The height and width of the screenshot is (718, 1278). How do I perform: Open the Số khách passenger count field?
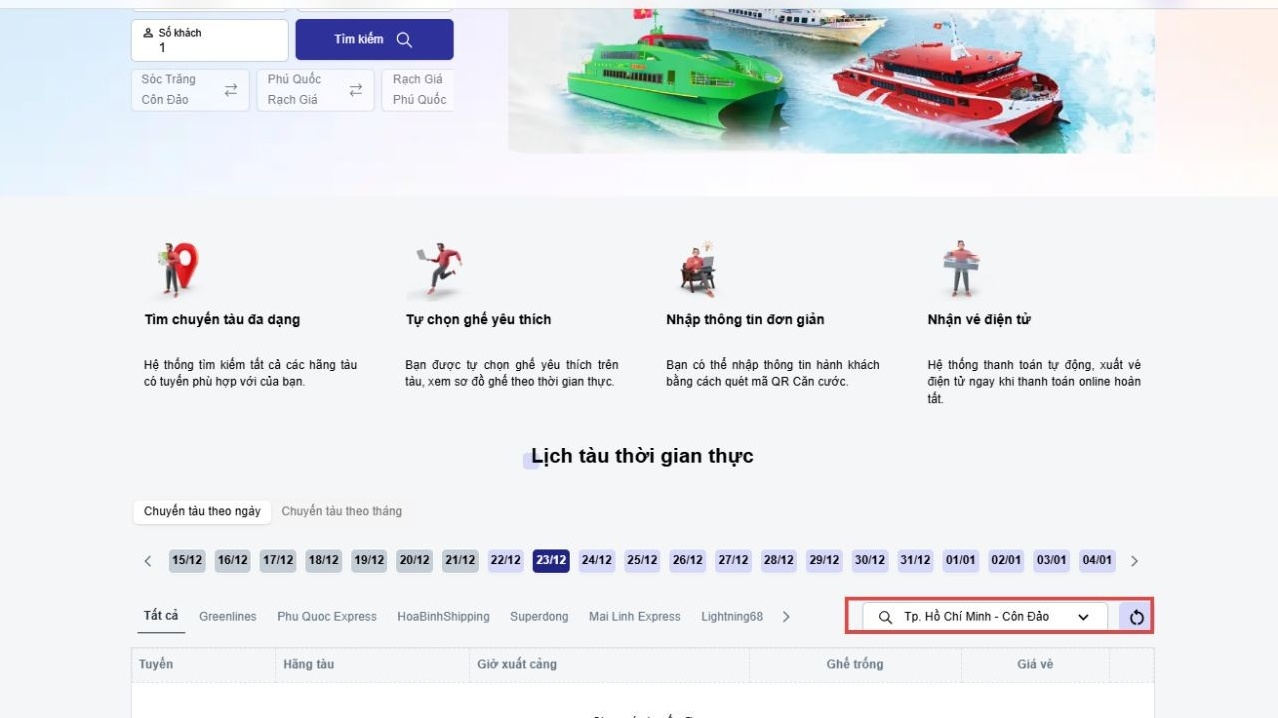(210, 40)
